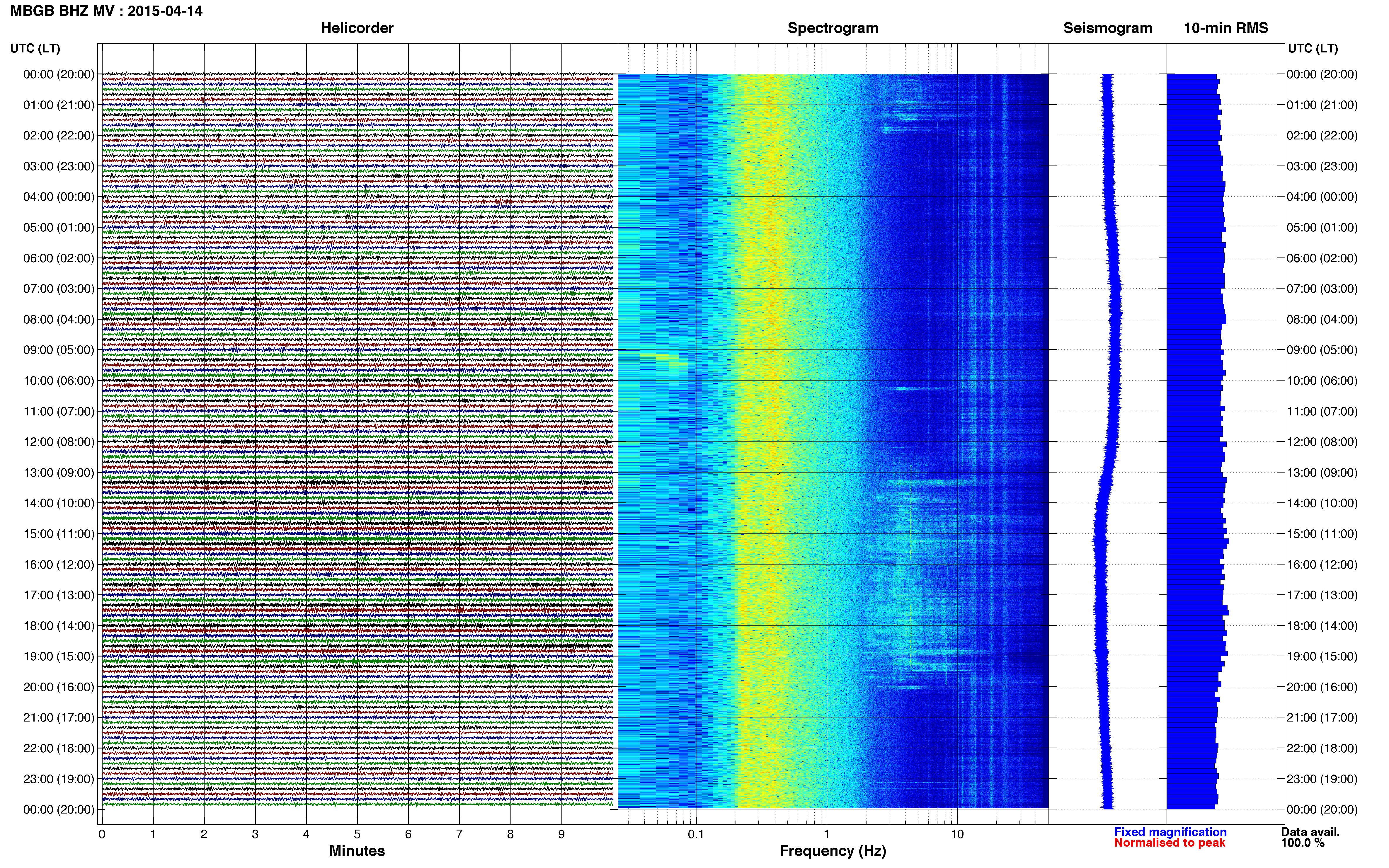The image size is (1389, 868).
Task: Click the '100.0 %' availability value
Action: pyautogui.click(x=1303, y=843)
